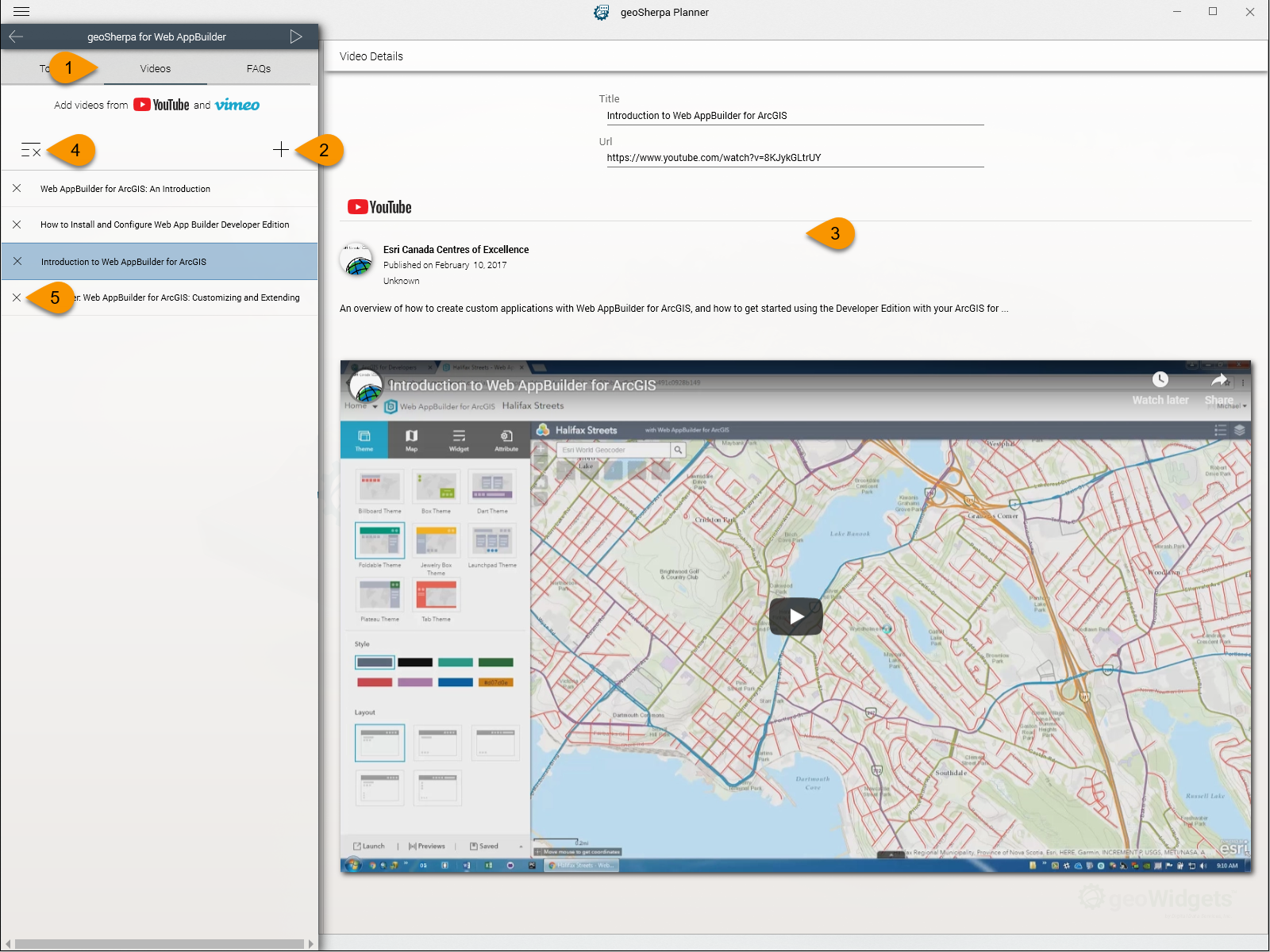
Task: Click the Share arrow icon on video
Action: [x=1220, y=379]
